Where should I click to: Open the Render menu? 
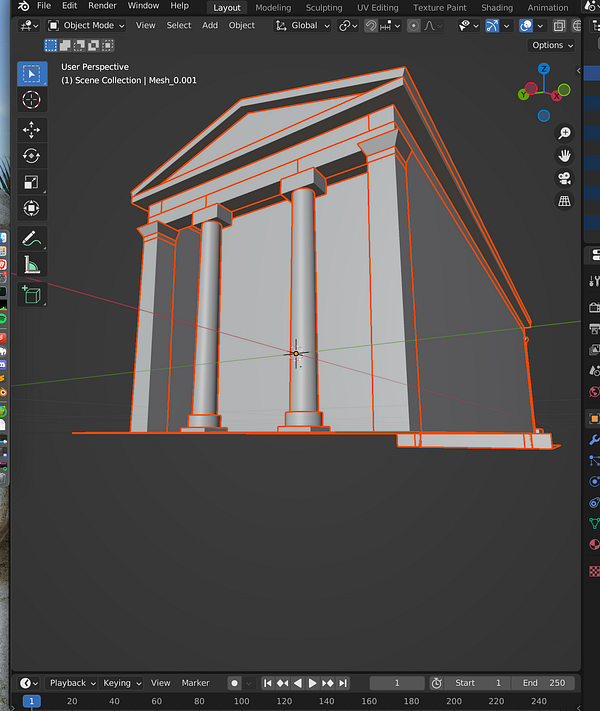[x=102, y=6]
